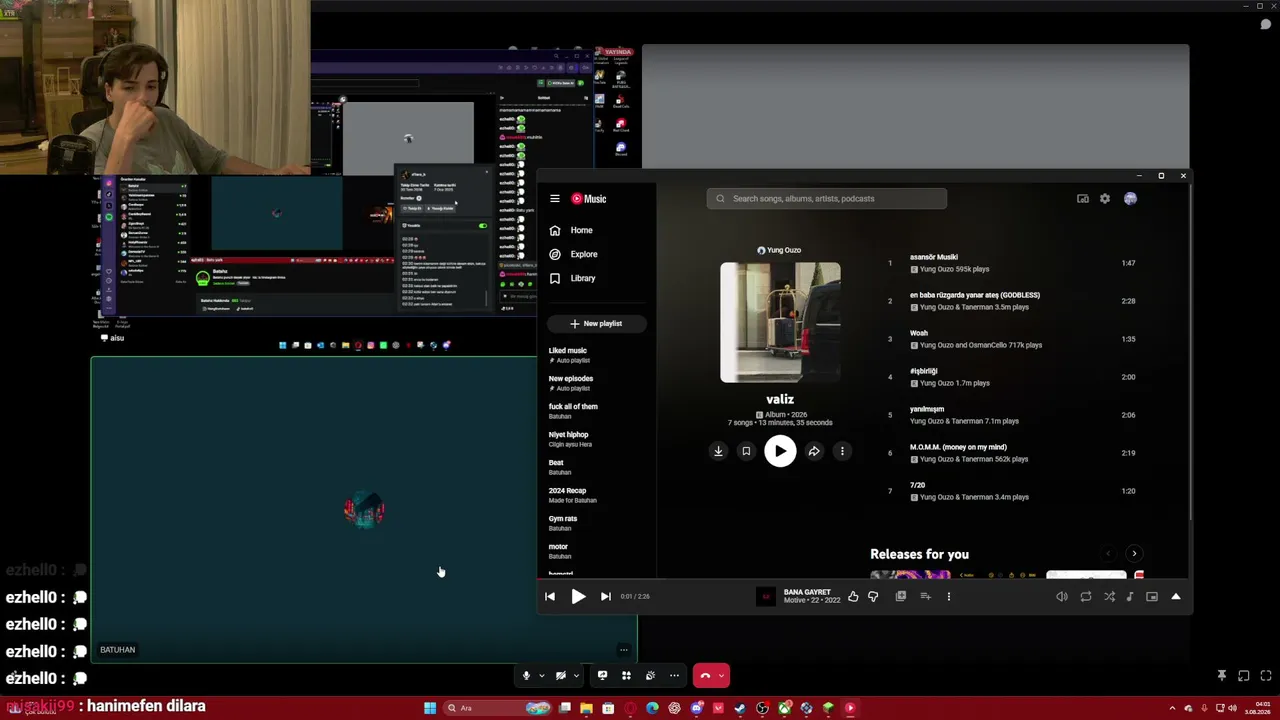Expand the now-playing page arrow
Viewport: 1280px width, 720px height.
pyautogui.click(x=1176, y=597)
